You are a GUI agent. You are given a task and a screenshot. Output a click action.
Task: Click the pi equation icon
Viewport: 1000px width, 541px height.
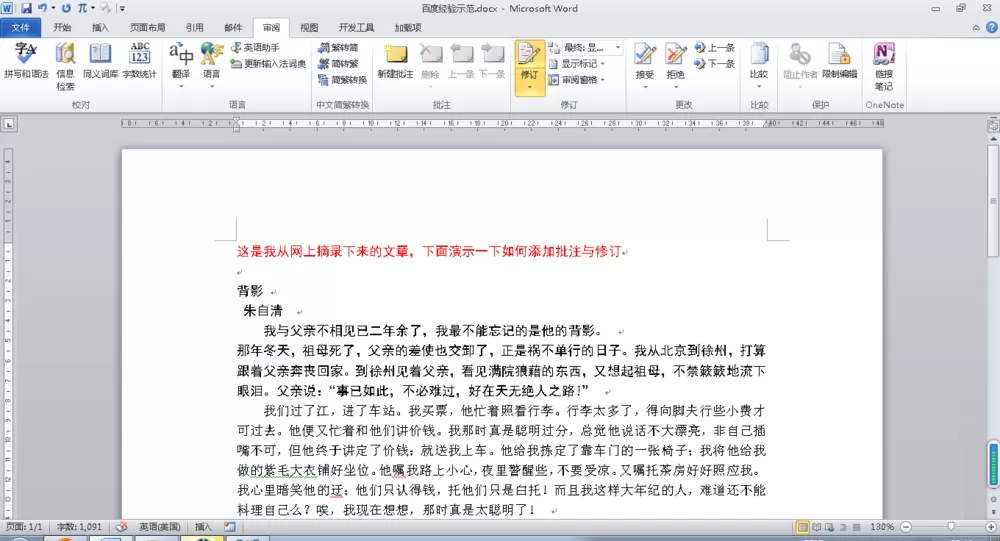[82, 8]
